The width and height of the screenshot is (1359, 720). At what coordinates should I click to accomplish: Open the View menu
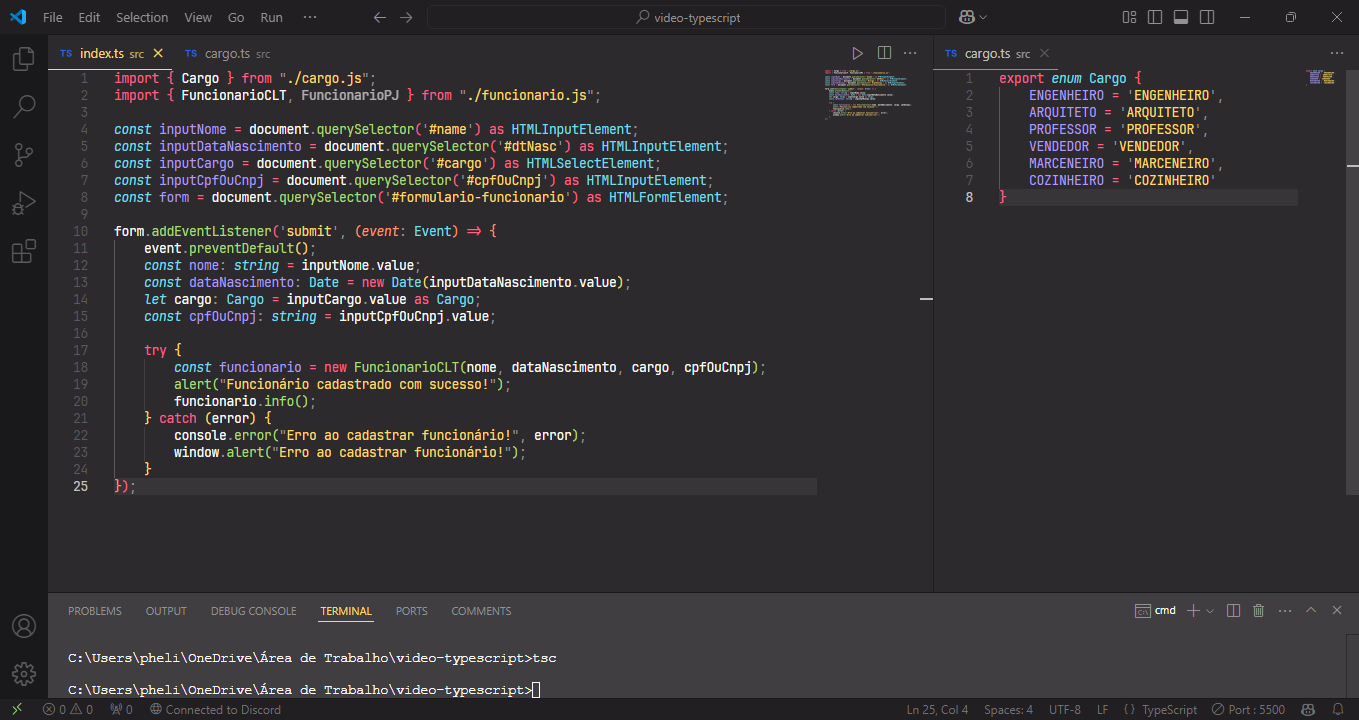pyautogui.click(x=198, y=17)
